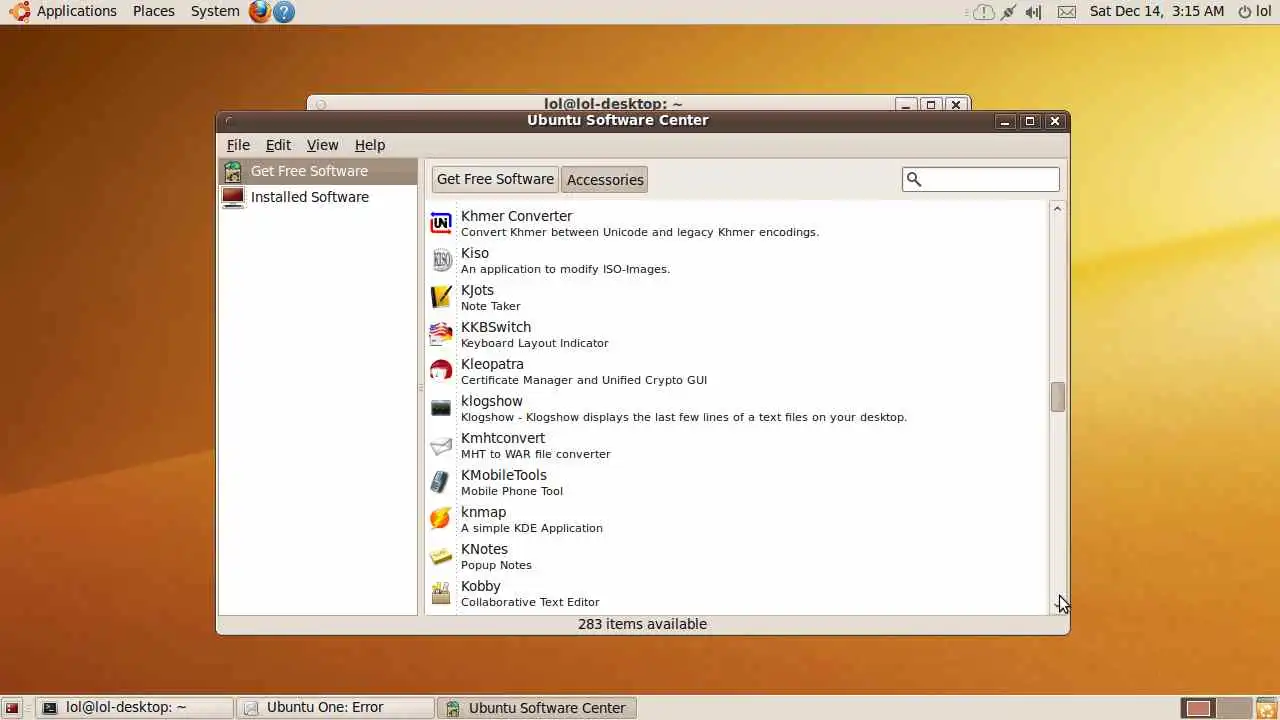Viewport: 1280px width, 720px height.
Task: Click the Kiso ISO-image app icon
Action: click(441, 260)
